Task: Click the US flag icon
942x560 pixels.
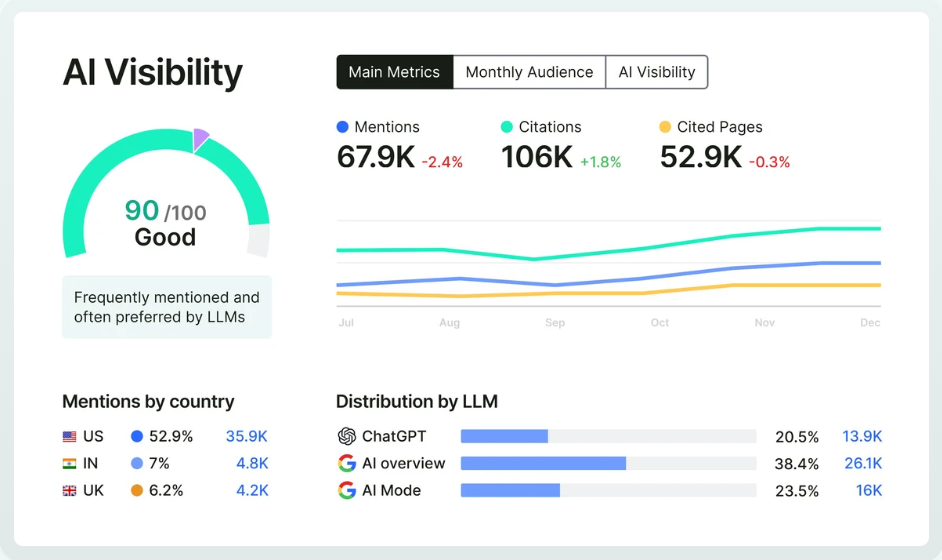Action: [x=70, y=437]
